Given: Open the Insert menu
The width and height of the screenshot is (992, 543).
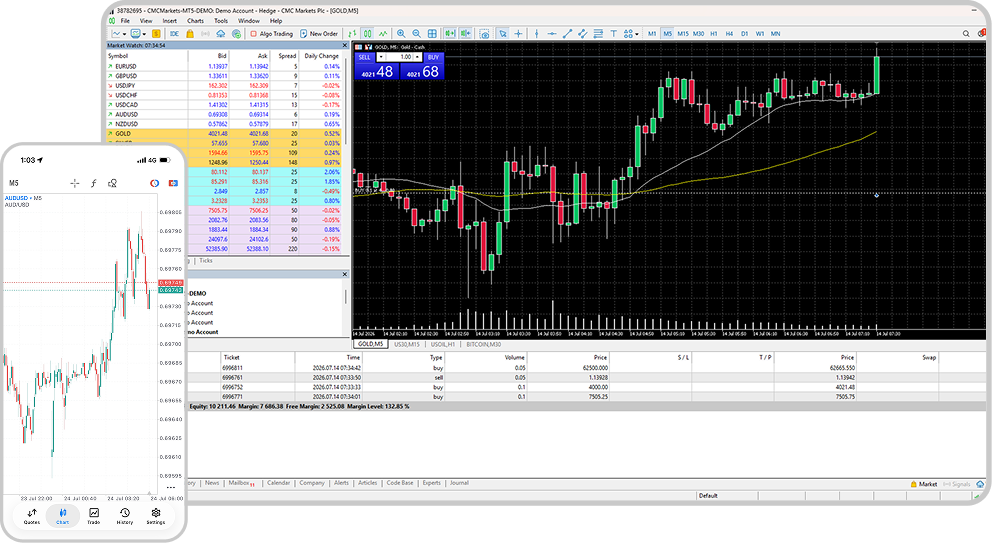Looking at the screenshot, I should click(x=170, y=21).
